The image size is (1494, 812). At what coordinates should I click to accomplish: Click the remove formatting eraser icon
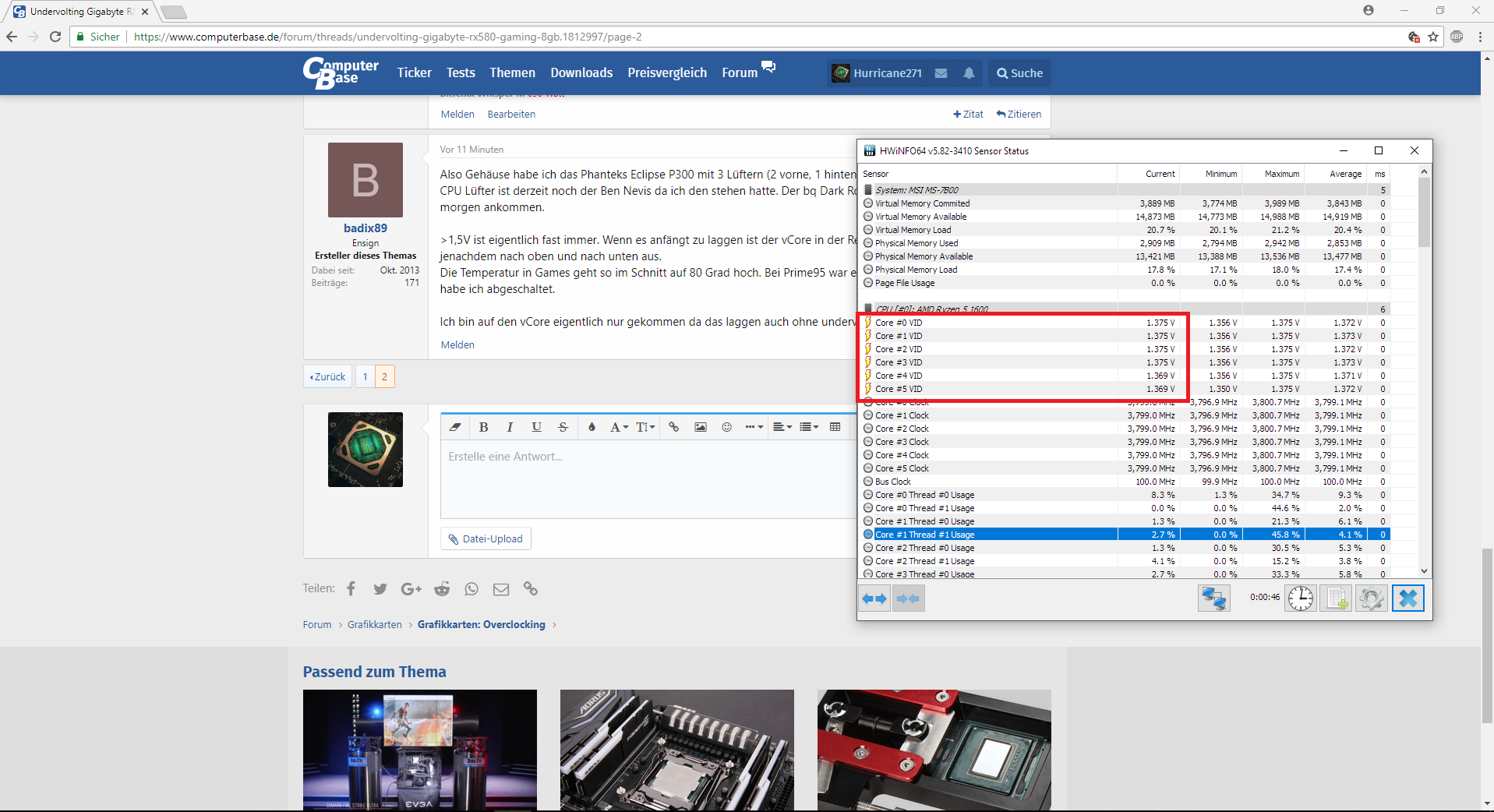[x=455, y=427]
